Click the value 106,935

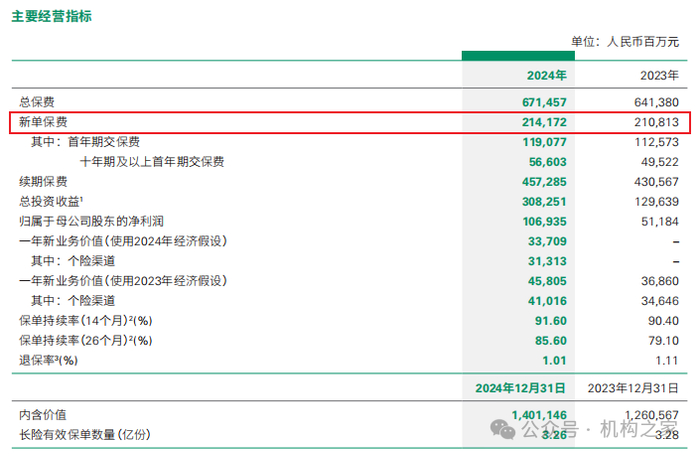pos(544,222)
